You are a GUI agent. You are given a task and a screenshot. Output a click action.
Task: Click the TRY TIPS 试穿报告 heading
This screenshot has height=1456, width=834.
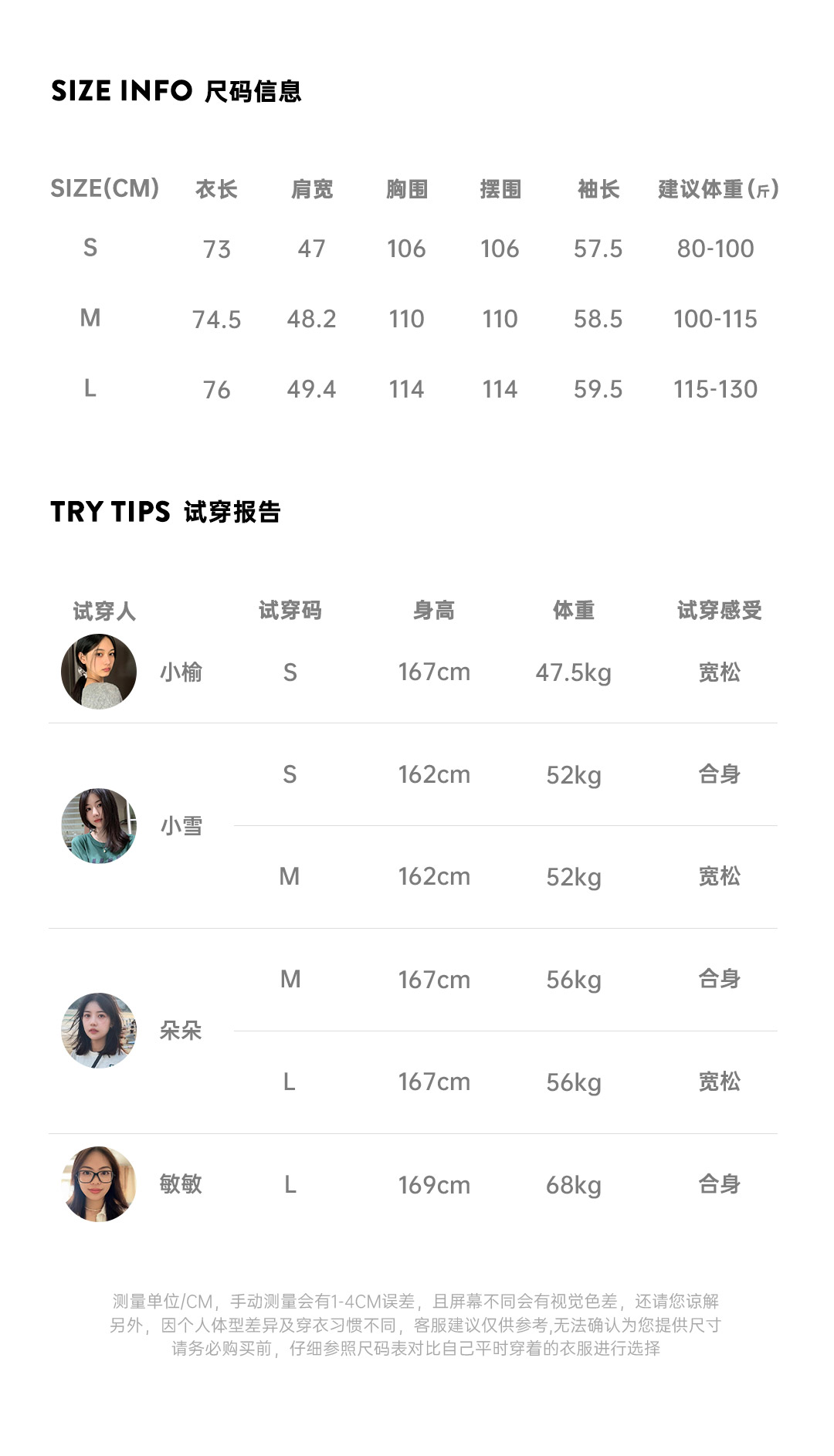tap(165, 512)
